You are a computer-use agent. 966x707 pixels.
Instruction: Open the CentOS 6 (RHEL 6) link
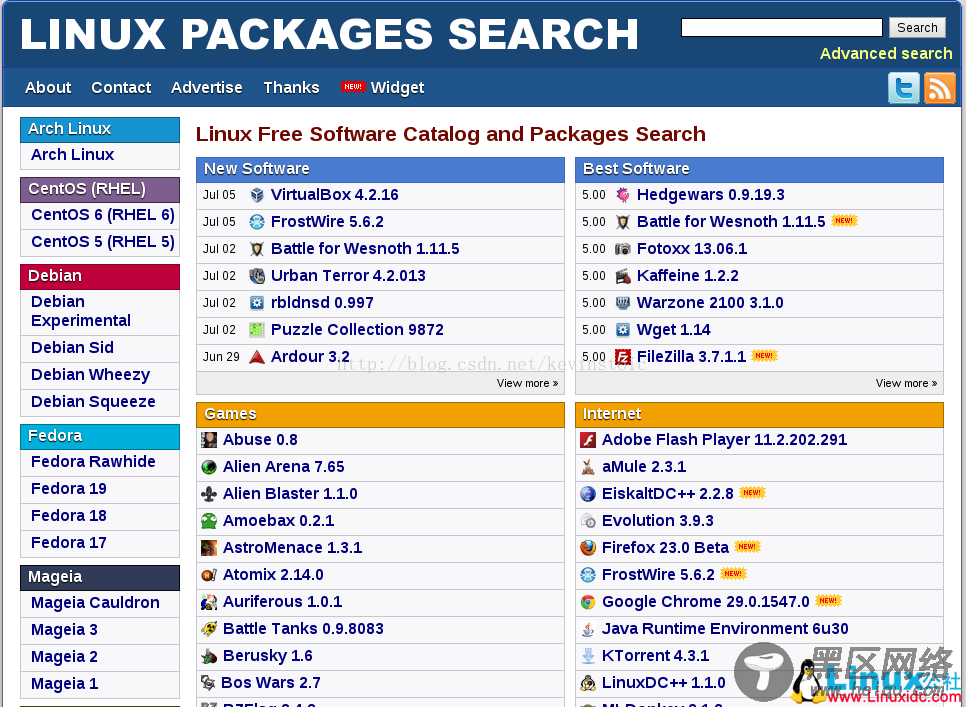(103, 215)
